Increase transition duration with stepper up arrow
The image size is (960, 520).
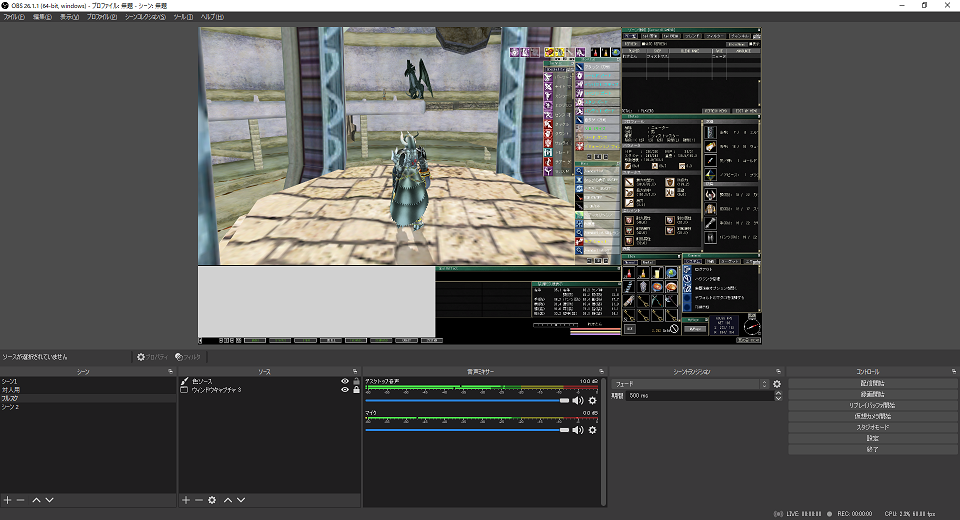[778, 393]
